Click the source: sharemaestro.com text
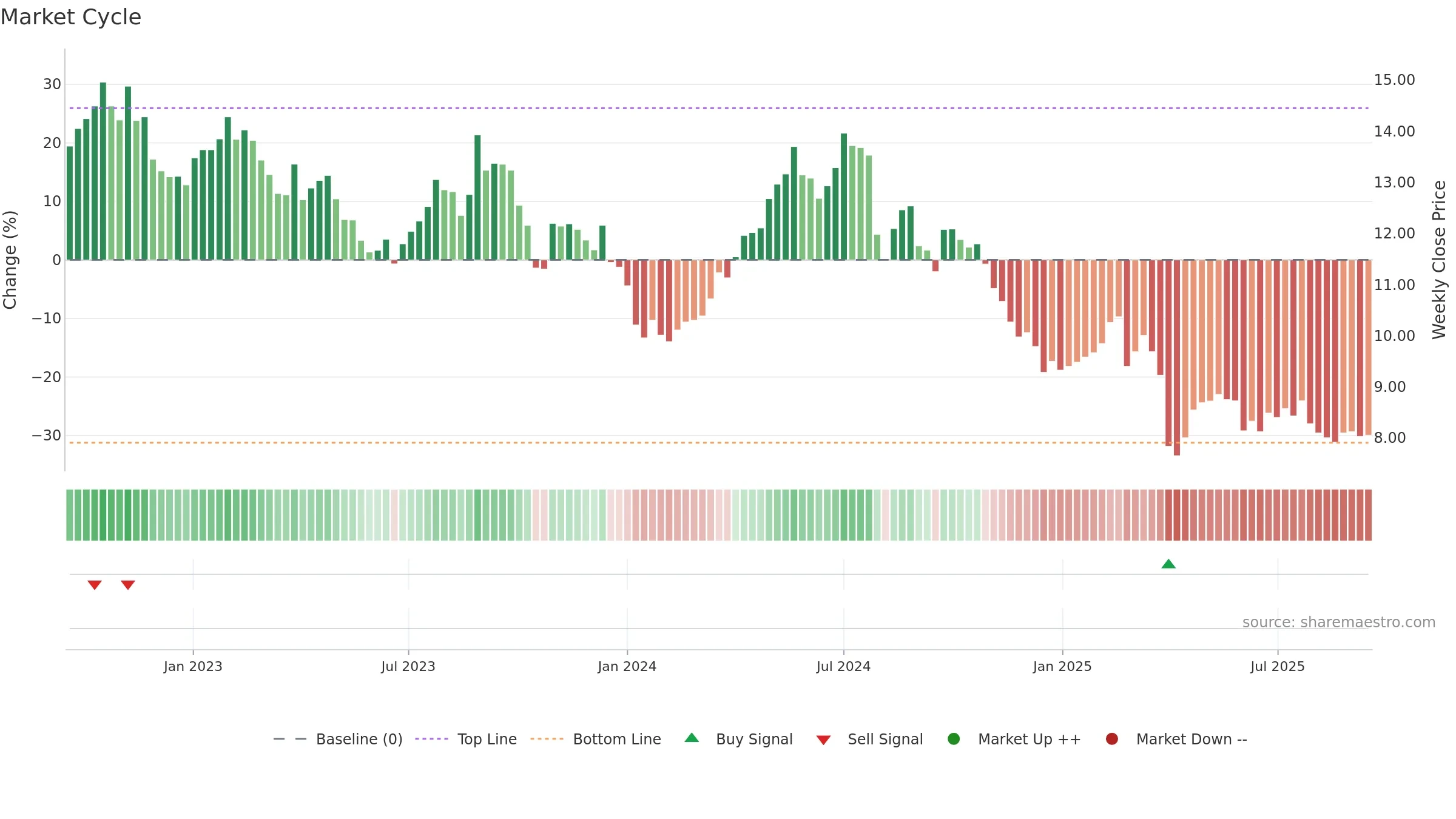1456x819 pixels. 1339,622
